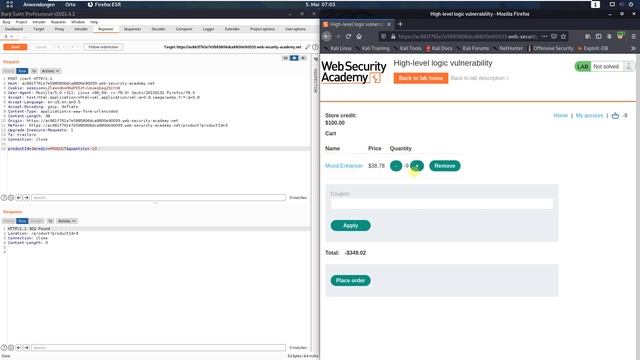Toggle request \n display button

[x=34, y=71]
